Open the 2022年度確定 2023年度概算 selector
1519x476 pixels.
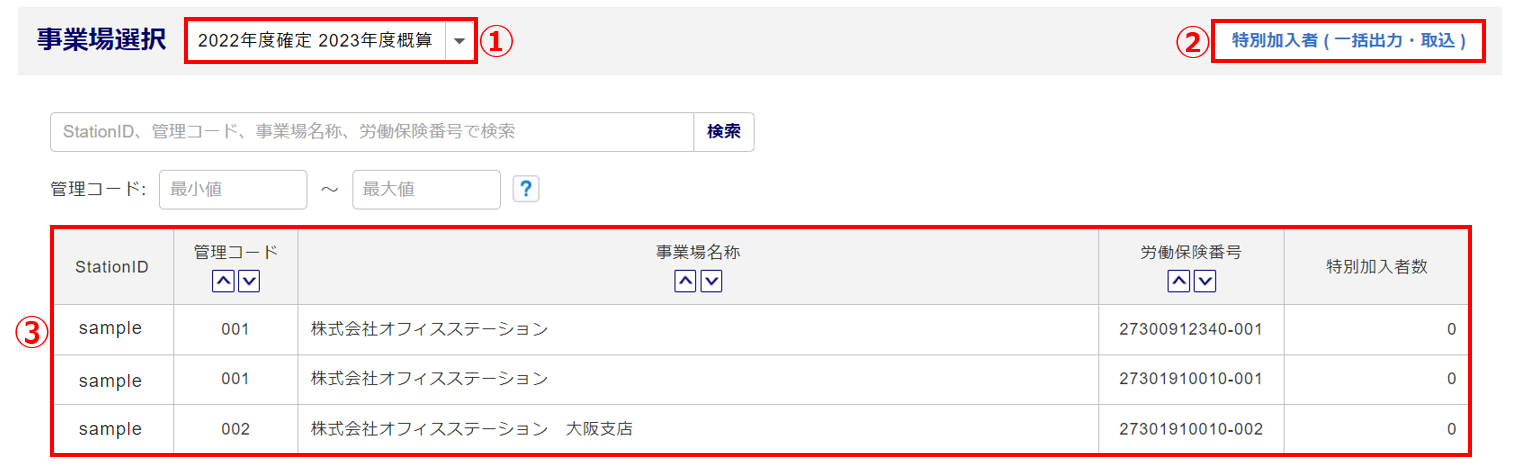[x=316, y=41]
